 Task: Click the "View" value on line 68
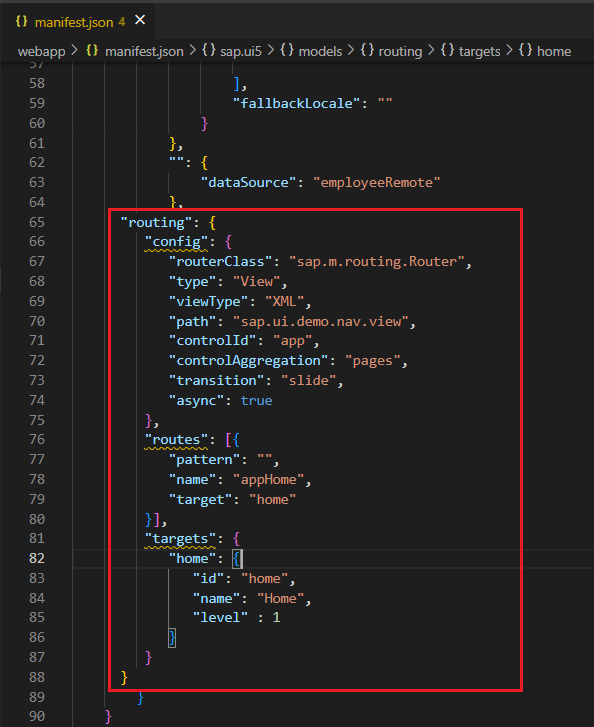point(256,282)
